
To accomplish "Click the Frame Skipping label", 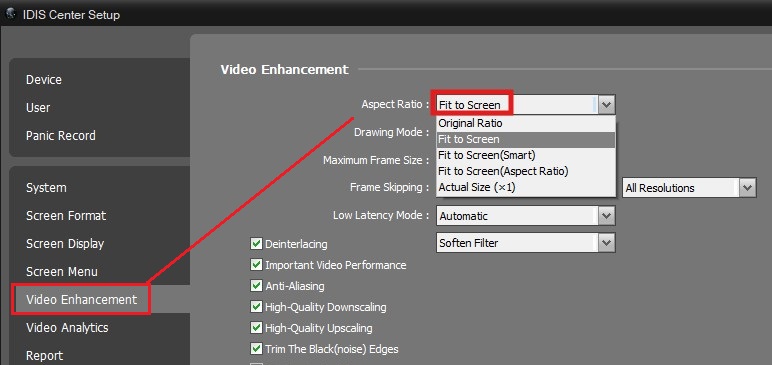I will [389, 188].
